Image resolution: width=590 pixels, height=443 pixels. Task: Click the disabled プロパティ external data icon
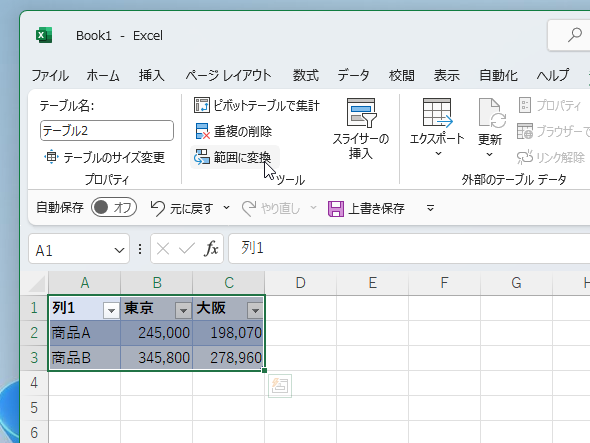click(x=525, y=105)
